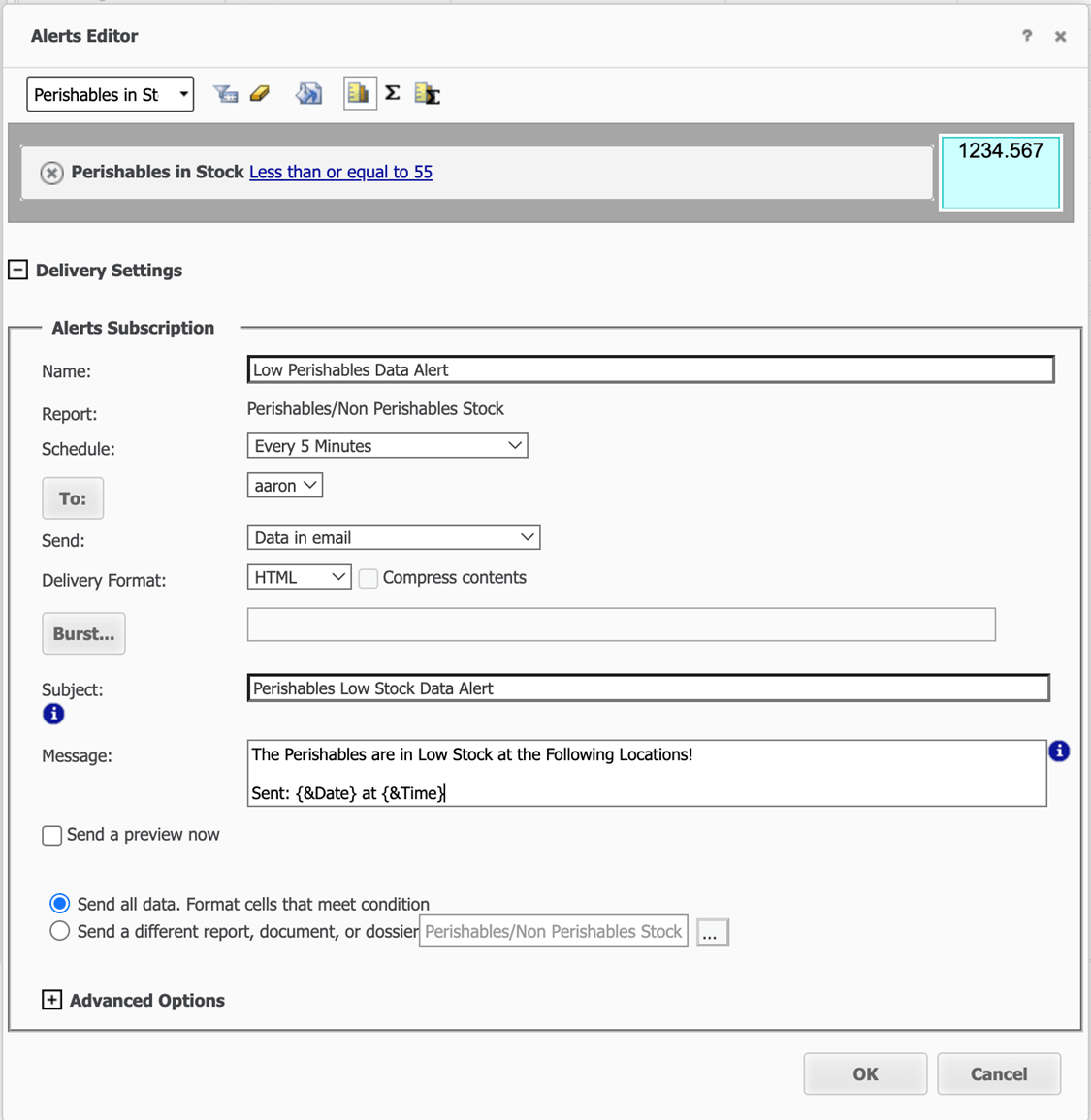Collapse the Delivery Settings section
Screen dimensions: 1091x1120
[x=18, y=270]
